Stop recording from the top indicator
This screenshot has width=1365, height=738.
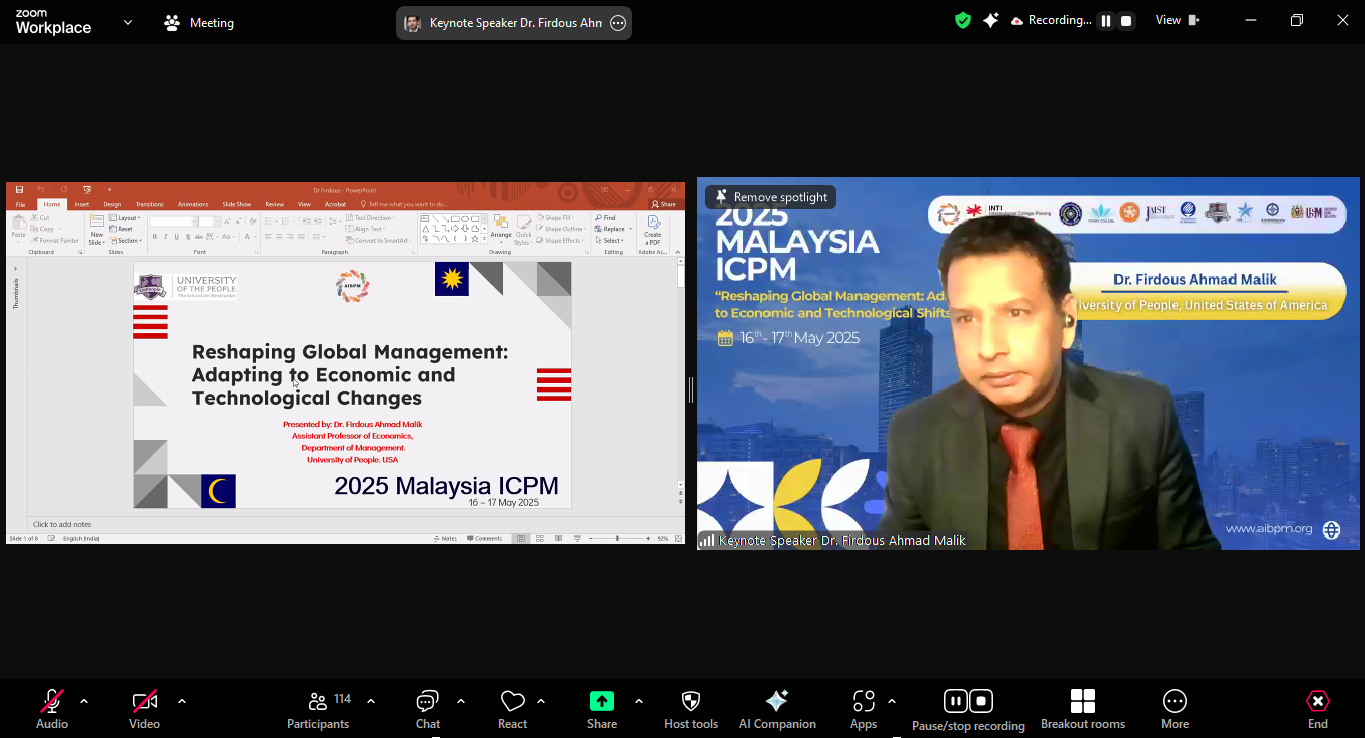point(1126,20)
